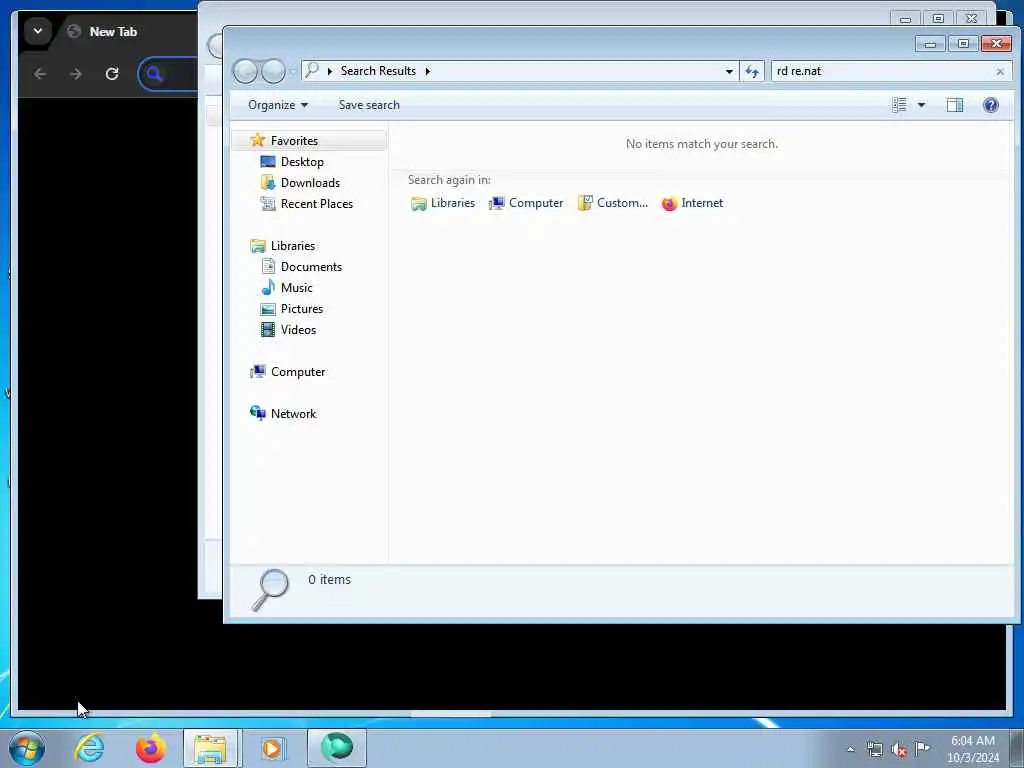Open Explorer help icon

(991, 105)
